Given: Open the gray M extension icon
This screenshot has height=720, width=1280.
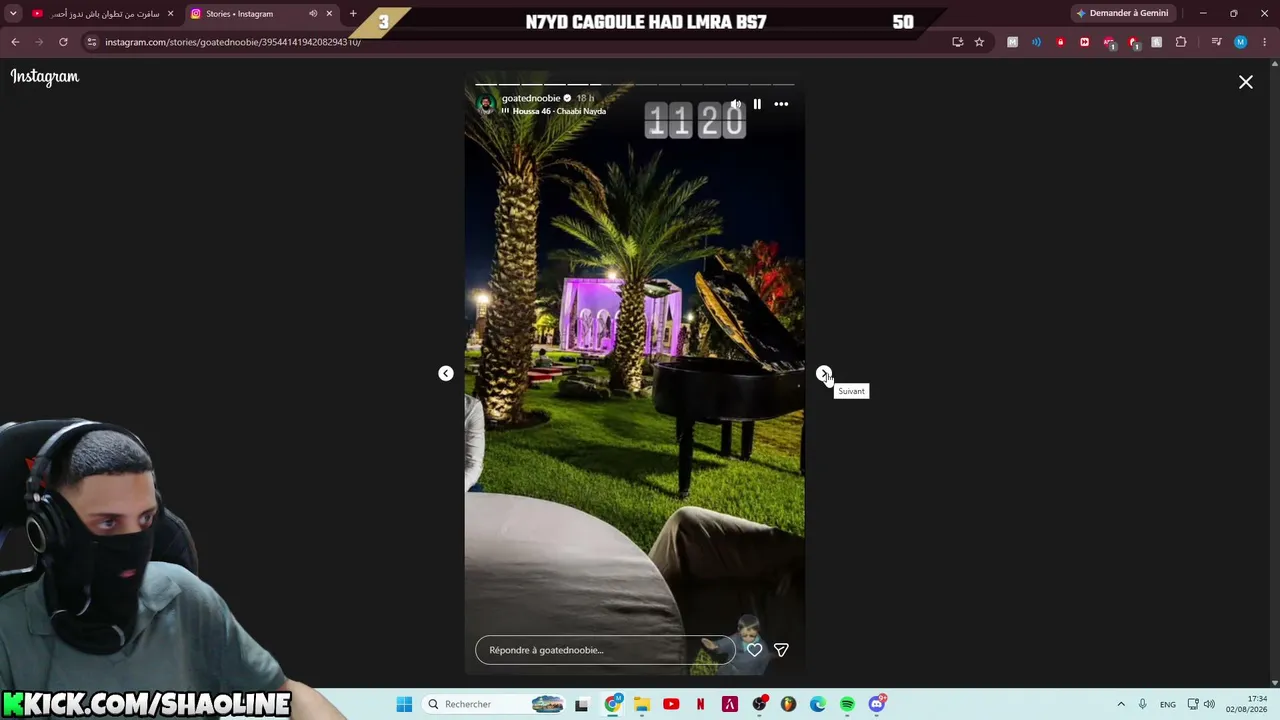Looking at the screenshot, I should coord(1012,42).
